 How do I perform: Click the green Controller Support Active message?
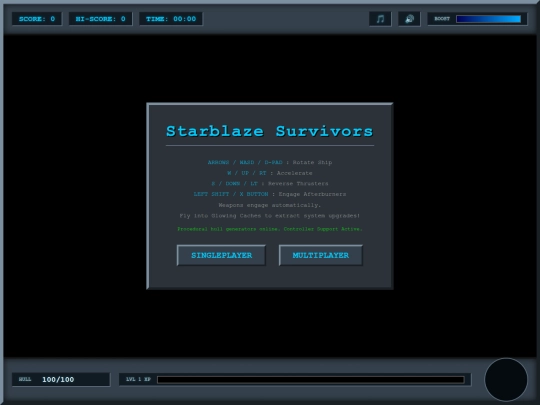pos(270,229)
